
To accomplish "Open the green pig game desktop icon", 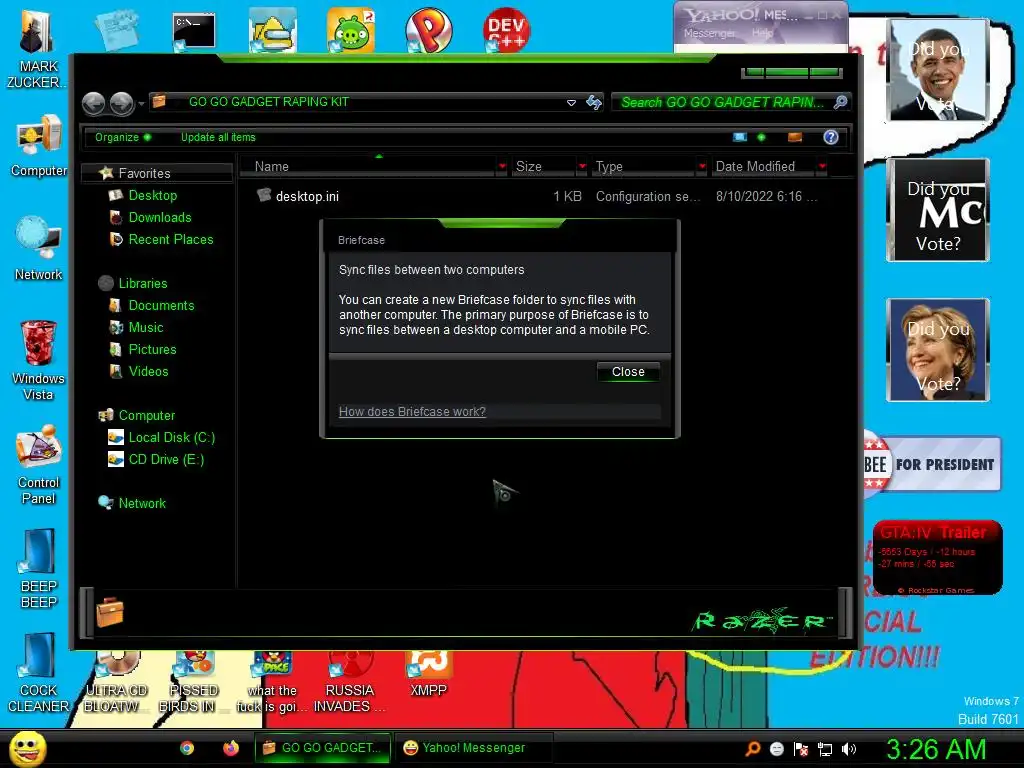I will tap(351, 30).
